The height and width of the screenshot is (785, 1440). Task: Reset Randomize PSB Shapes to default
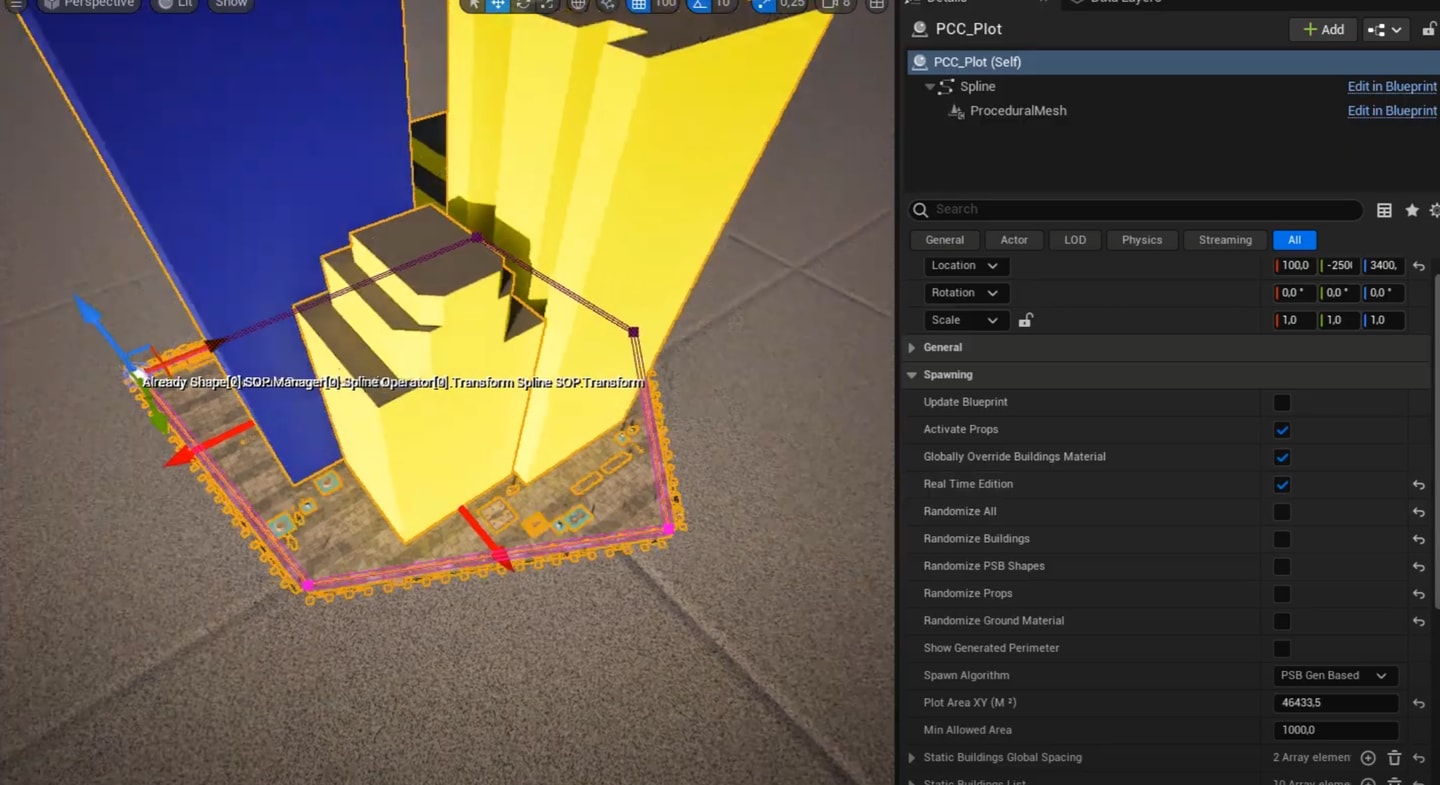[1418, 567]
